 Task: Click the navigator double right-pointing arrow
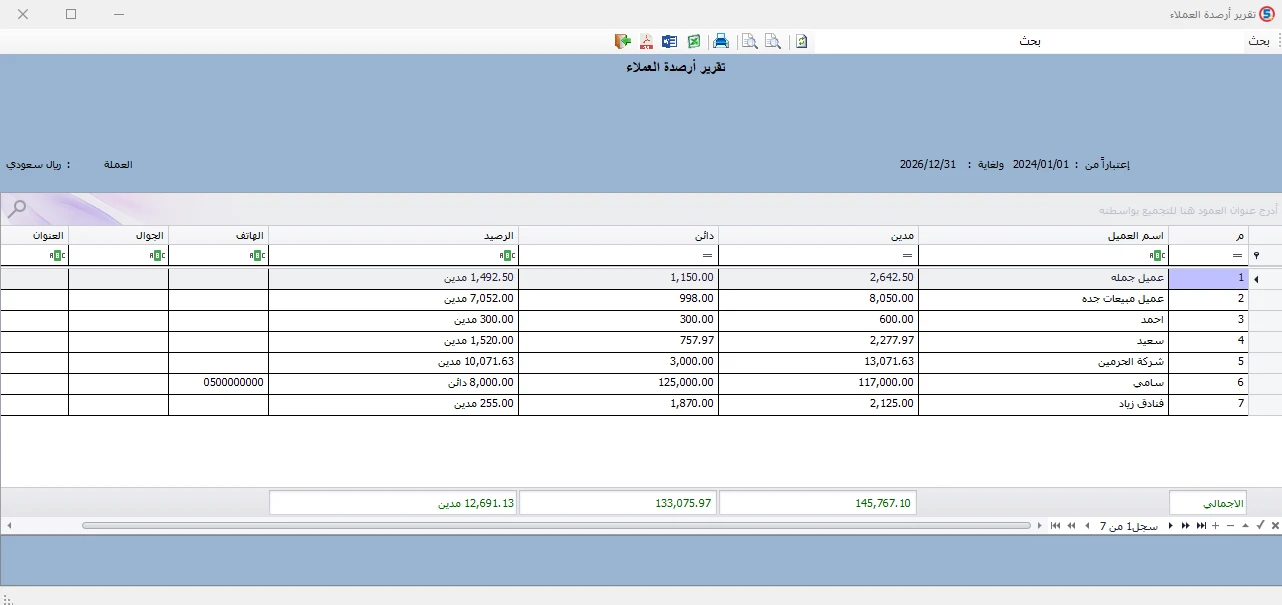[x=1186, y=525]
